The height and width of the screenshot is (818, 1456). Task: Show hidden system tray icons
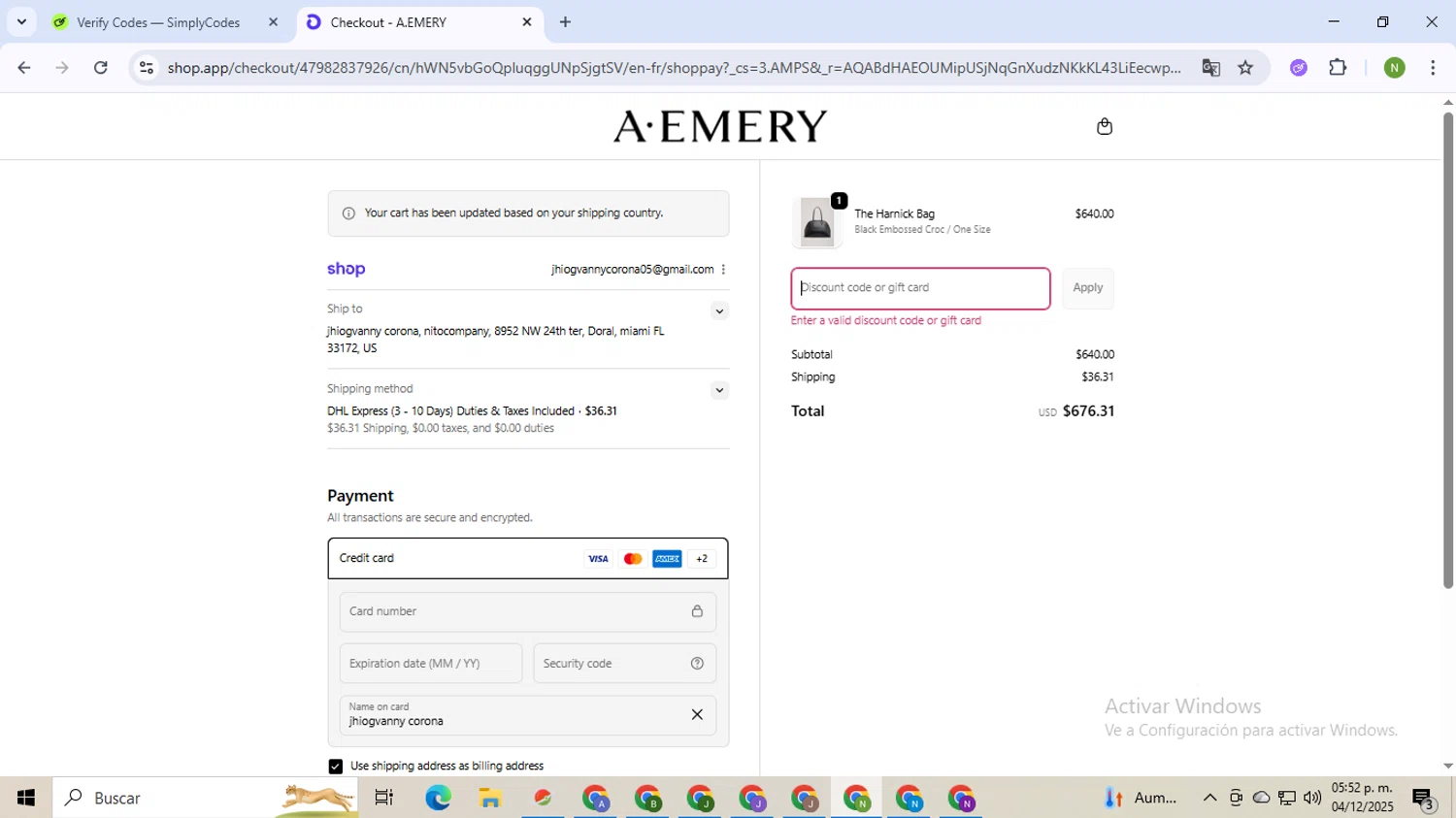(x=1209, y=798)
